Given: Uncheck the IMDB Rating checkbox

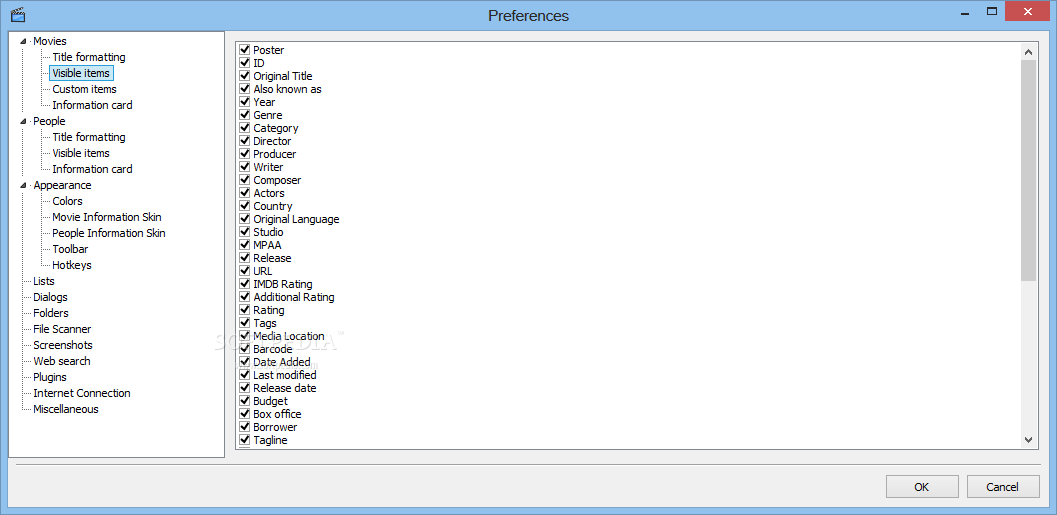Looking at the screenshot, I should [x=245, y=284].
